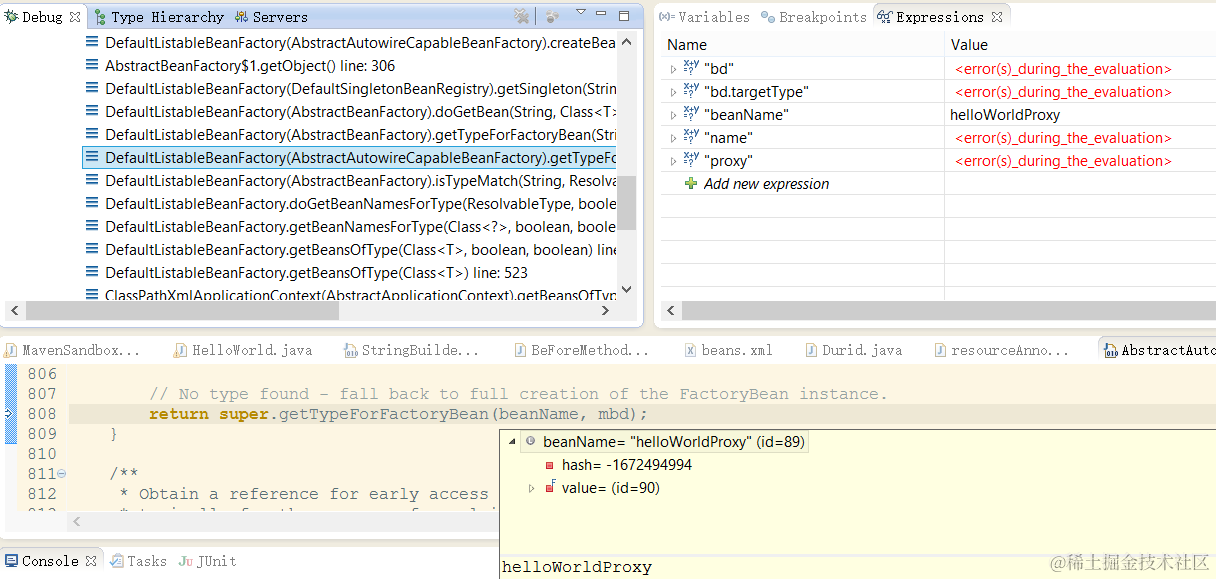1216x579 pixels.
Task: Expand the "bd" expression
Action: coord(673,70)
